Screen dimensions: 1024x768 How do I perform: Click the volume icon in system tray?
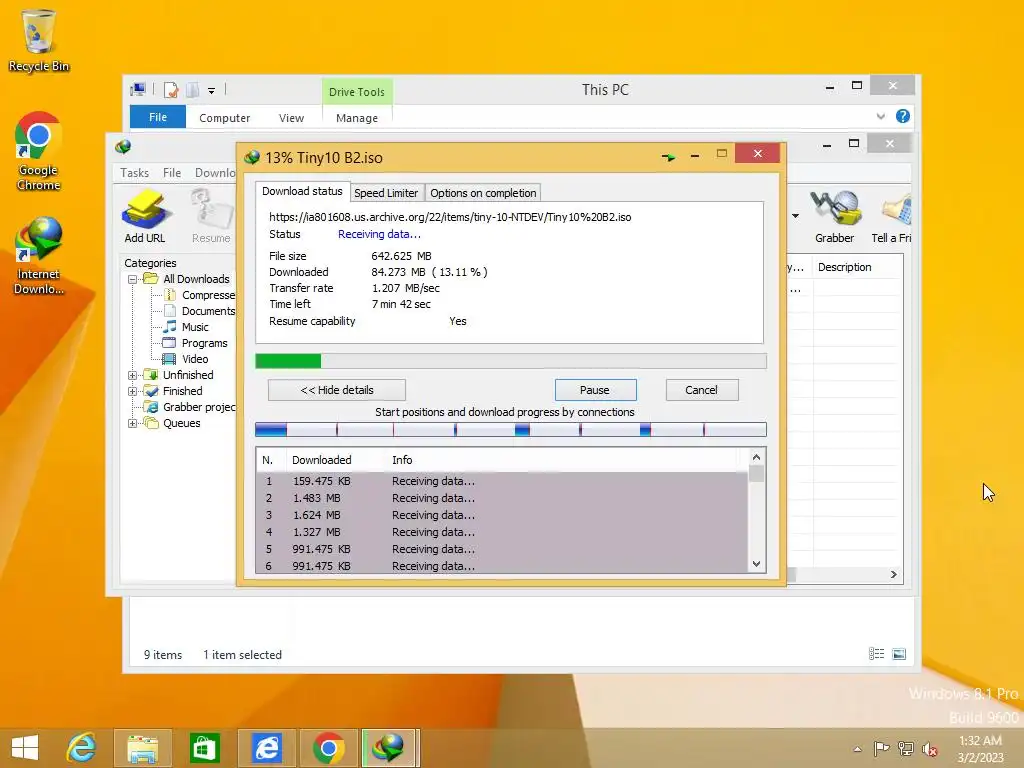[930, 749]
